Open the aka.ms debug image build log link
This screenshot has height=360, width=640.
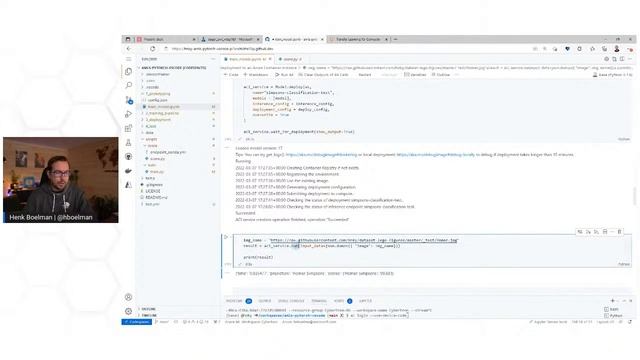(321, 155)
